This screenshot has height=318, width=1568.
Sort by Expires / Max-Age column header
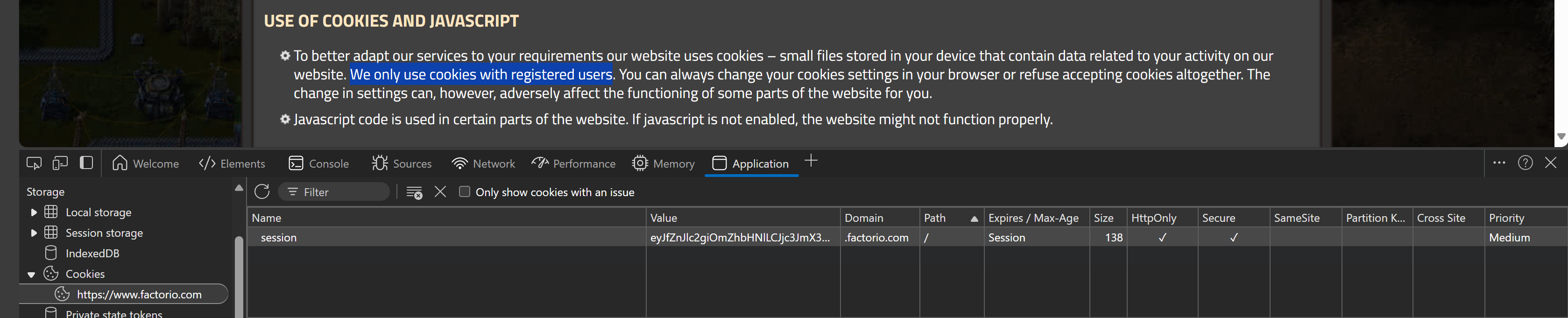pos(1036,218)
